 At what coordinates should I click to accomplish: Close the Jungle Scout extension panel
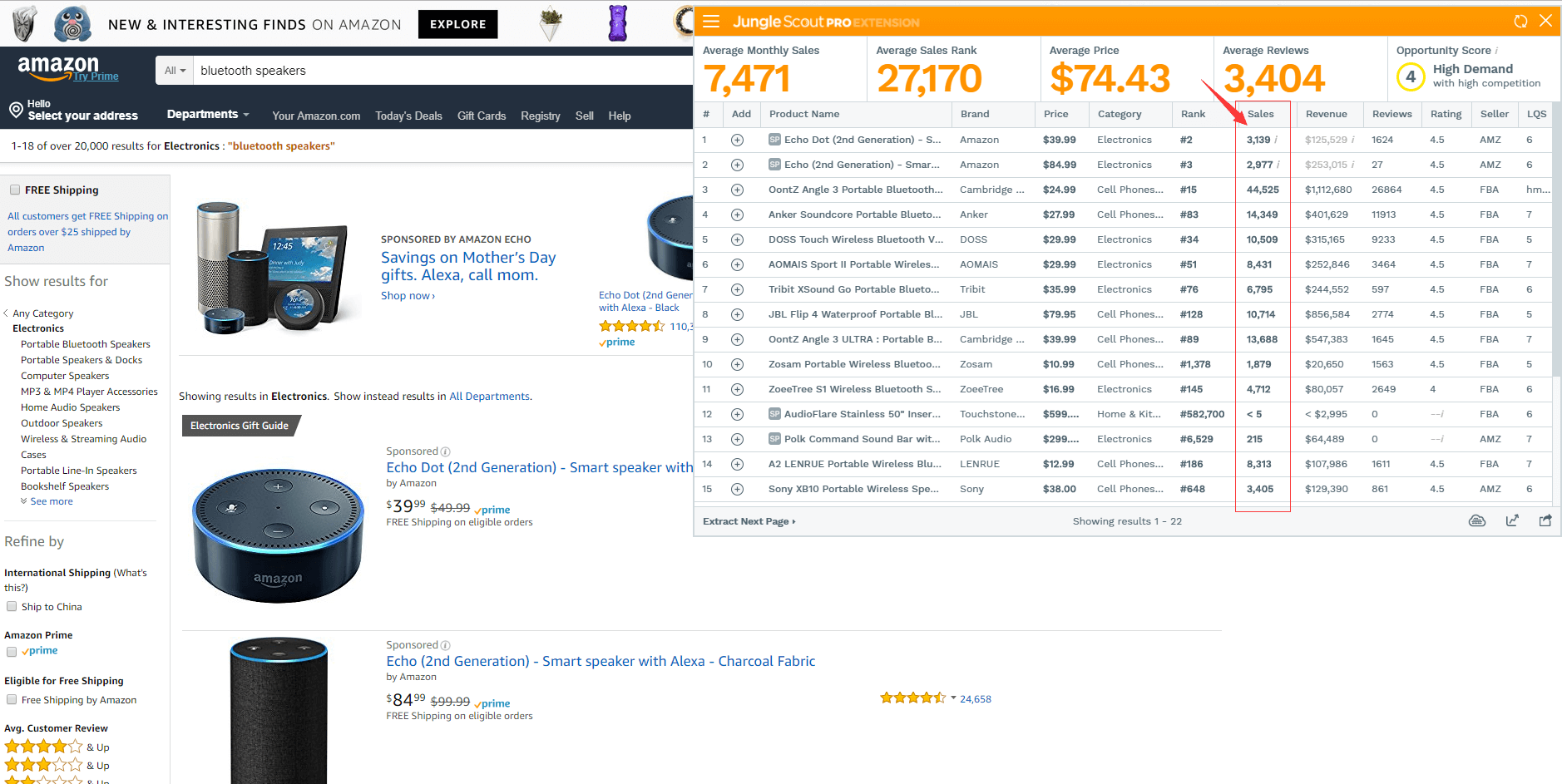point(1545,21)
